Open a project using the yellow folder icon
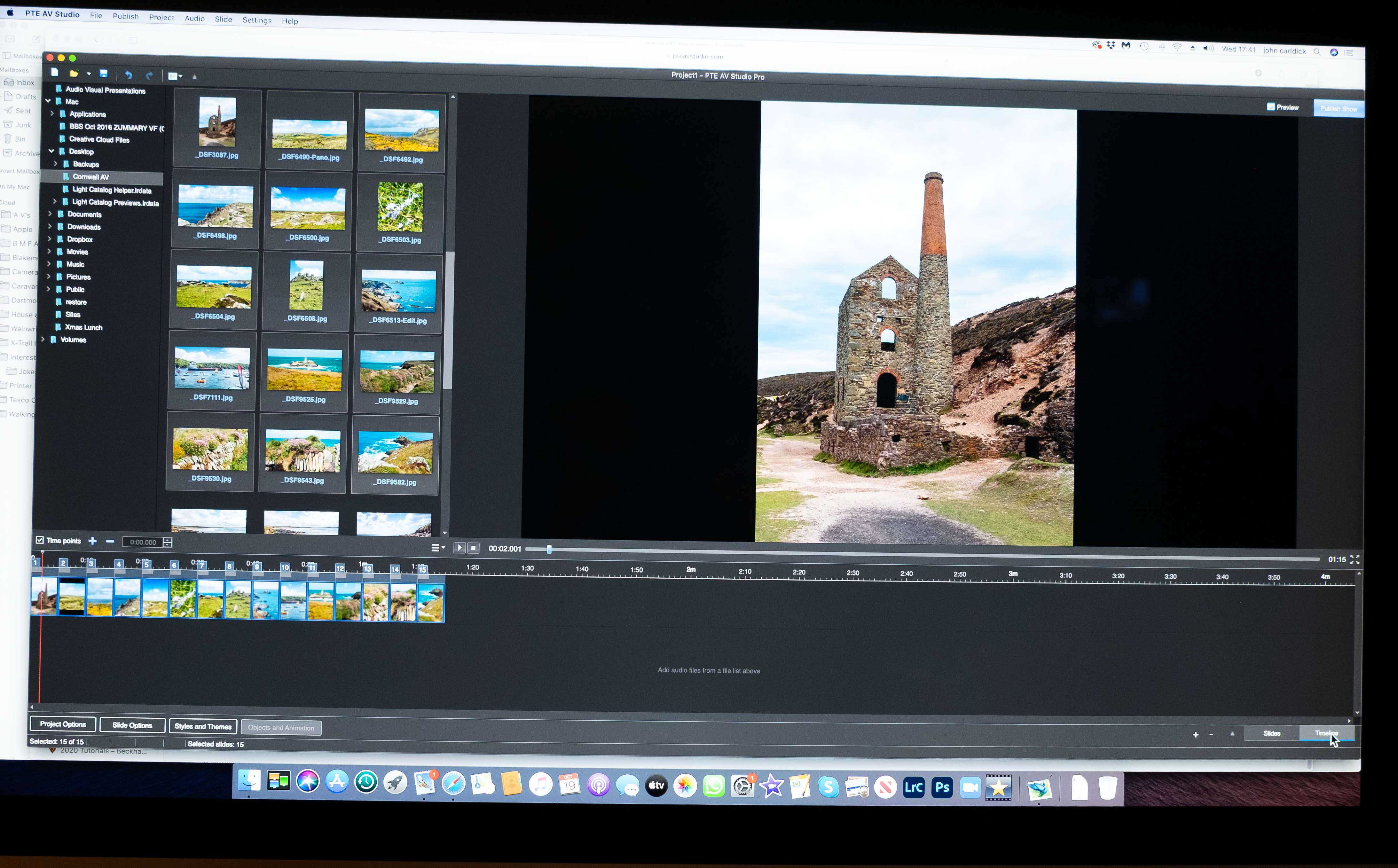 [x=74, y=74]
